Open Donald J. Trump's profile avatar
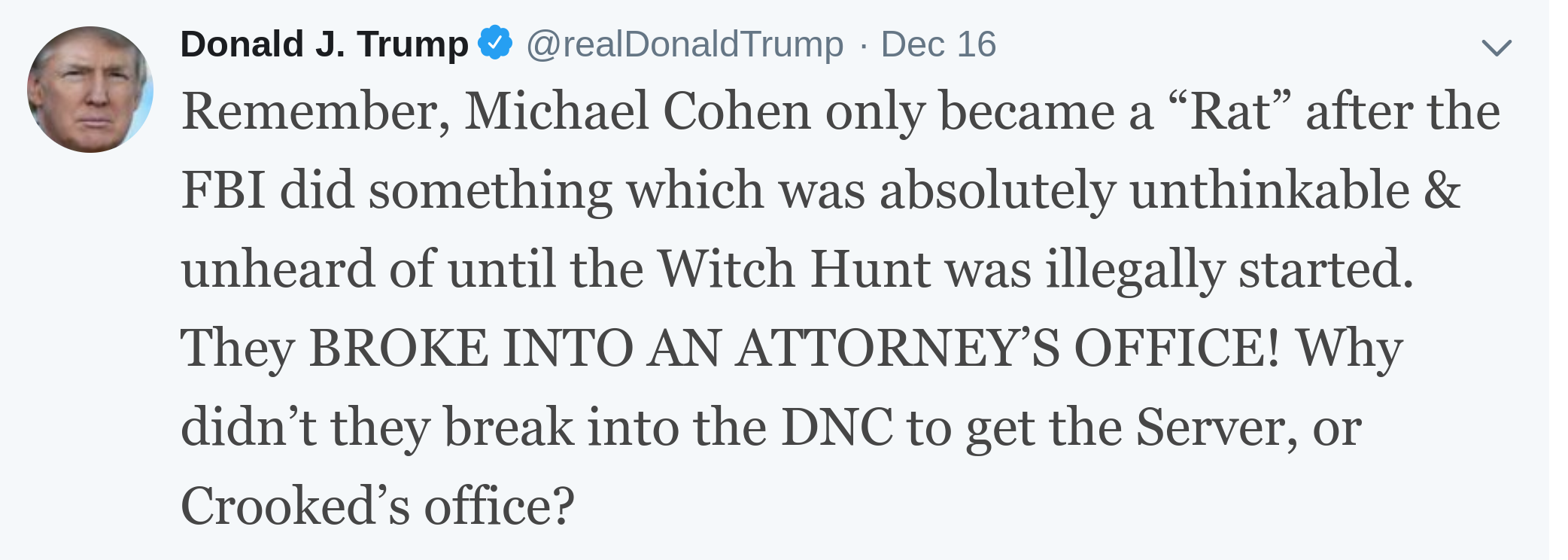The height and width of the screenshot is (560, 1568). [90, 90]
